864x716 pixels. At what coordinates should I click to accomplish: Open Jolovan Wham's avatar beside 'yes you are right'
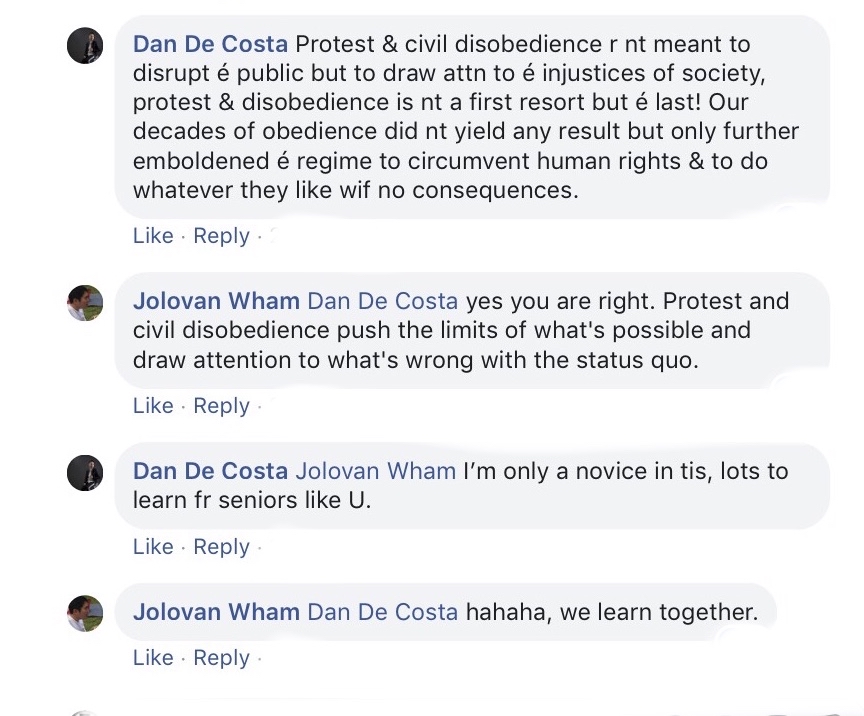click(85, 302)
